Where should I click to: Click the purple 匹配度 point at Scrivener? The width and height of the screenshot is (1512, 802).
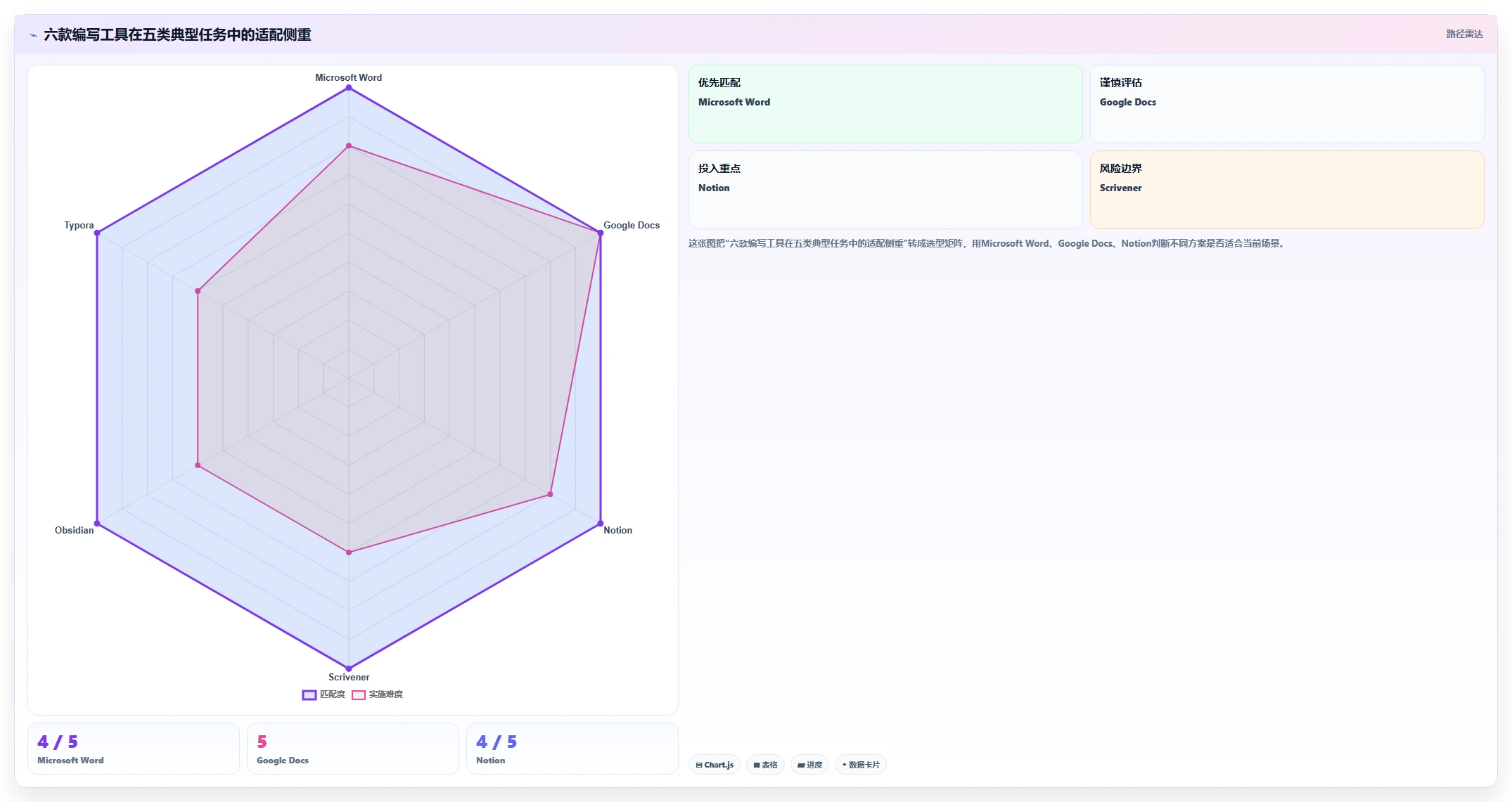click(x=349, y=668)
